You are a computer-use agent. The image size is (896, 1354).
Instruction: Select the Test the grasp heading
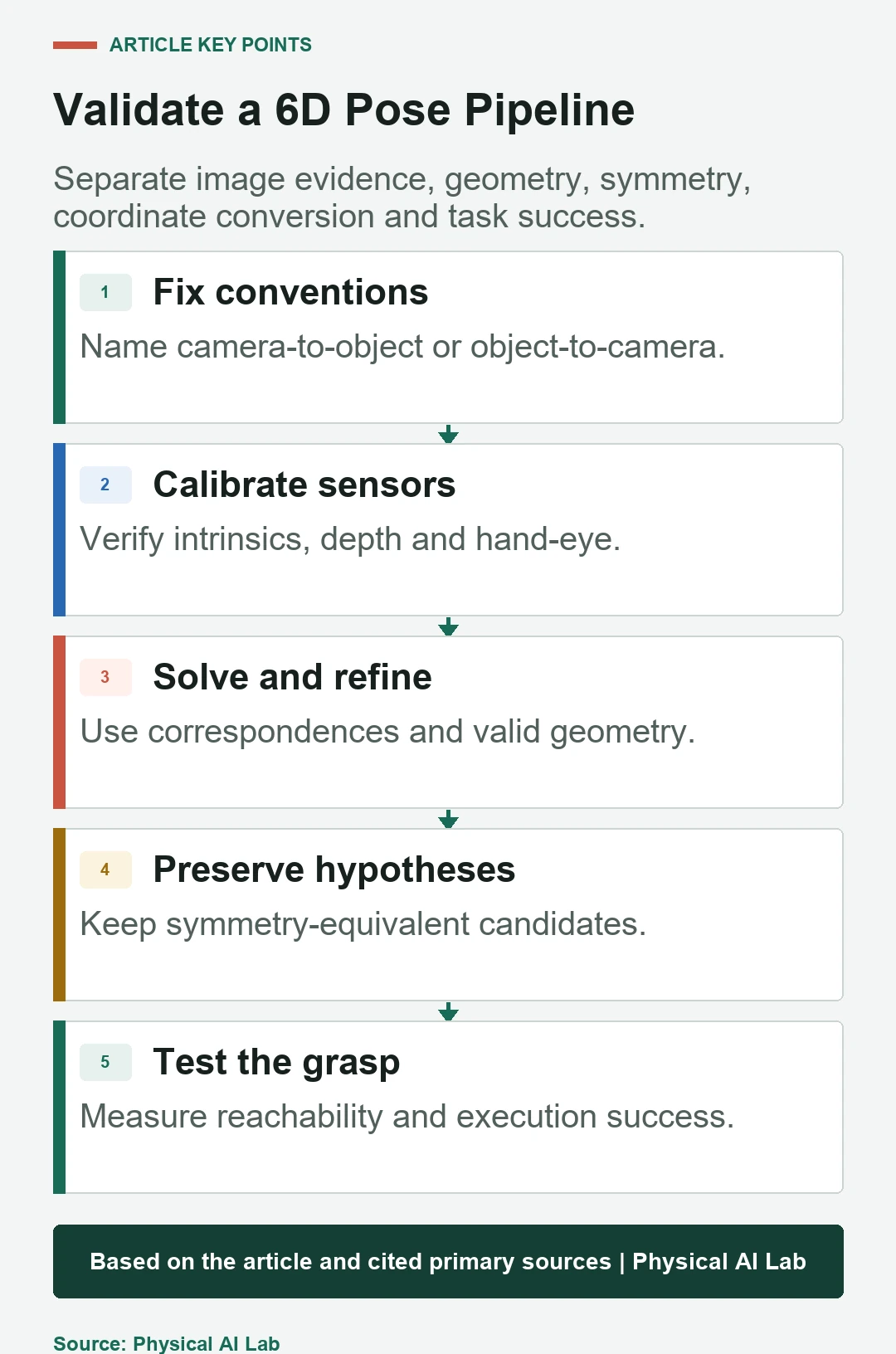(x=276, y=1063)
